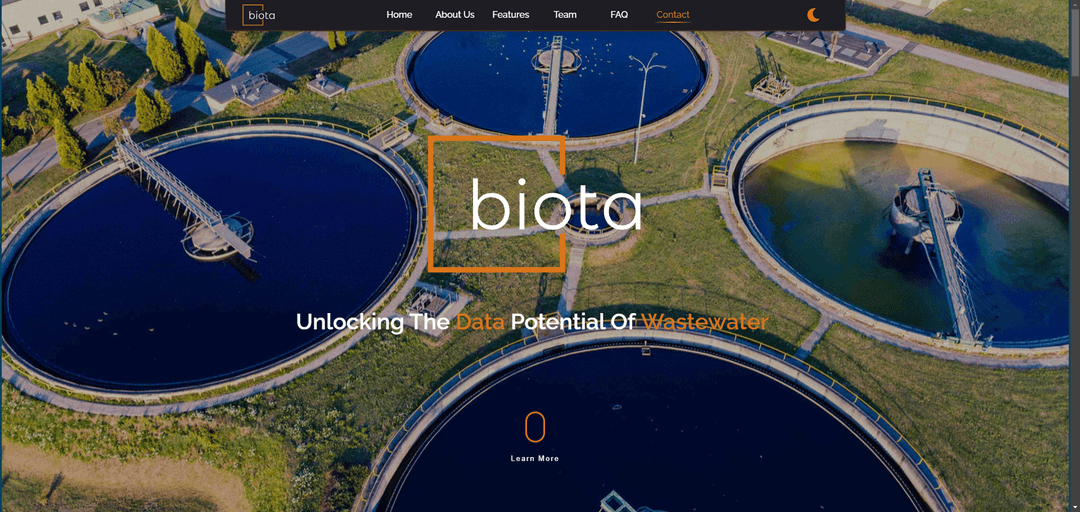Select Team in the navigation bar
Screen dimensions: 1080x512
pyautogui.click(x=565, y=14)
